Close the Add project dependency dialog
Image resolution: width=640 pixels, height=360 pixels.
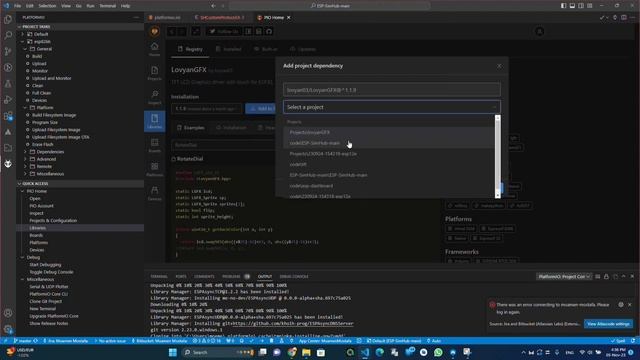coord(499,66)
